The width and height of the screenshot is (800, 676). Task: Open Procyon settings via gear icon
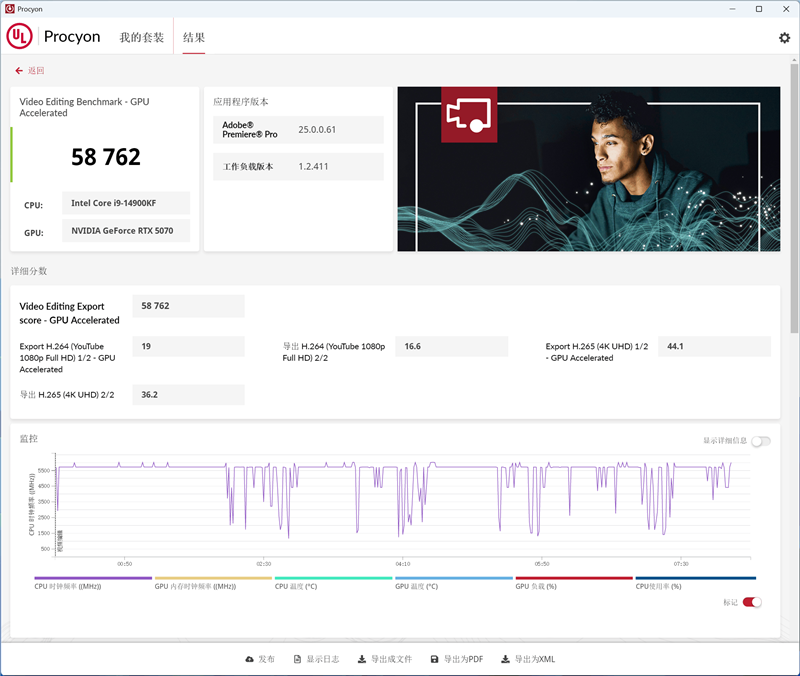pyautogui.click(x=785, y=37)
